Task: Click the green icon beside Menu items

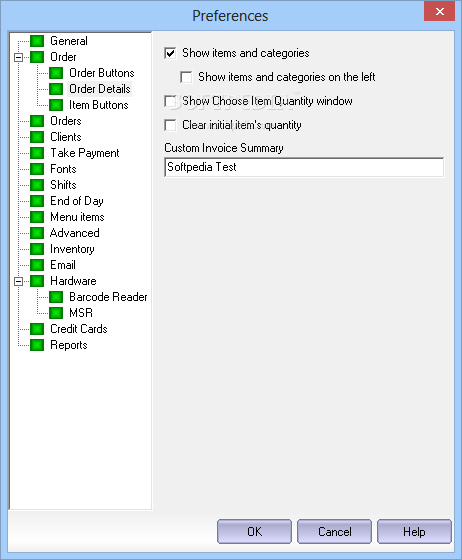Action: [x=37, y=217]
